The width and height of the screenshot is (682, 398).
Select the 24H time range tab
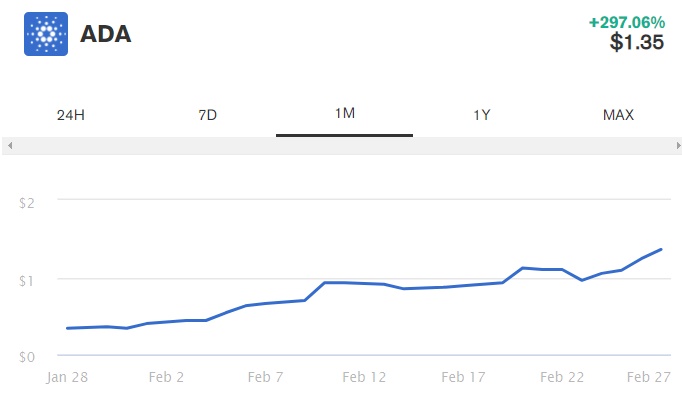(x=70, y=115)
